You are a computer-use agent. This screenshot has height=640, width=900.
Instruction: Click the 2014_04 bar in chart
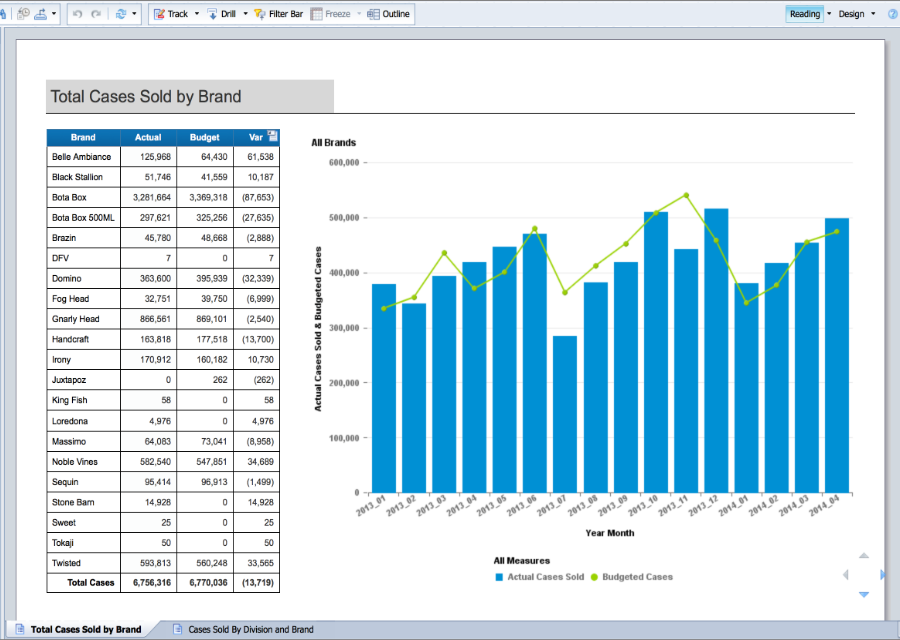[837, 355]
